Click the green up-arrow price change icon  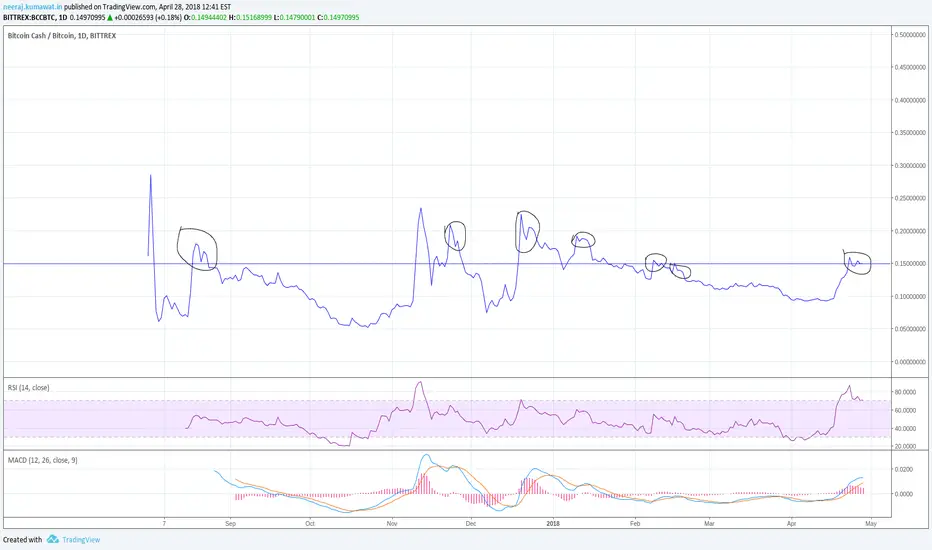click(x=110, y=17)
